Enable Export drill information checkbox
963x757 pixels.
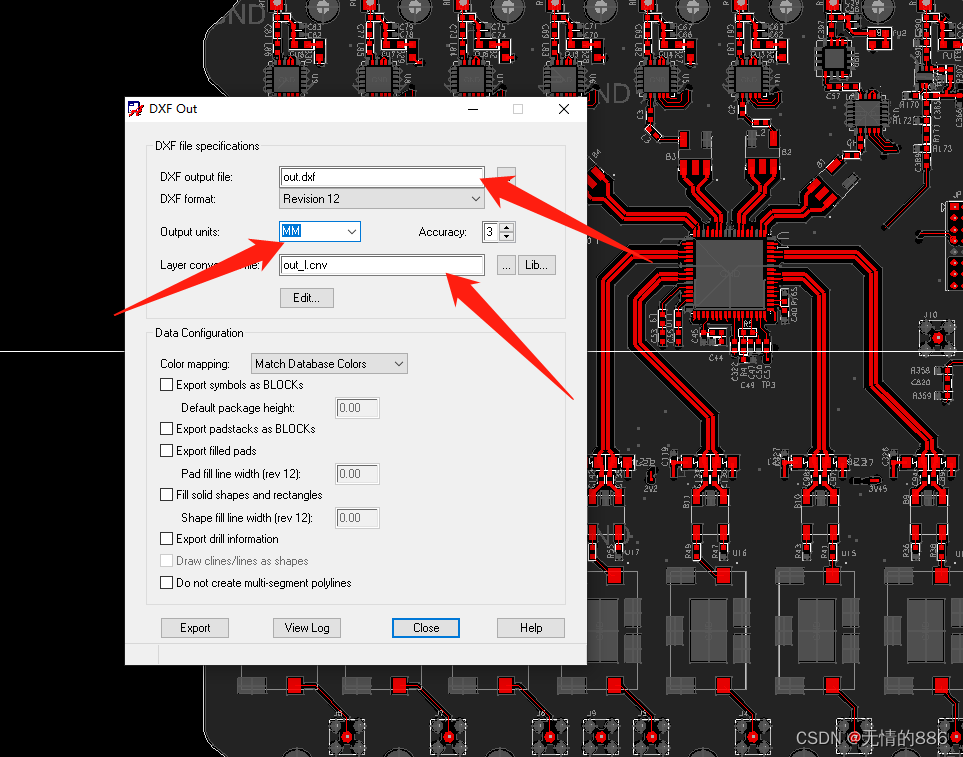click(166, 539)
